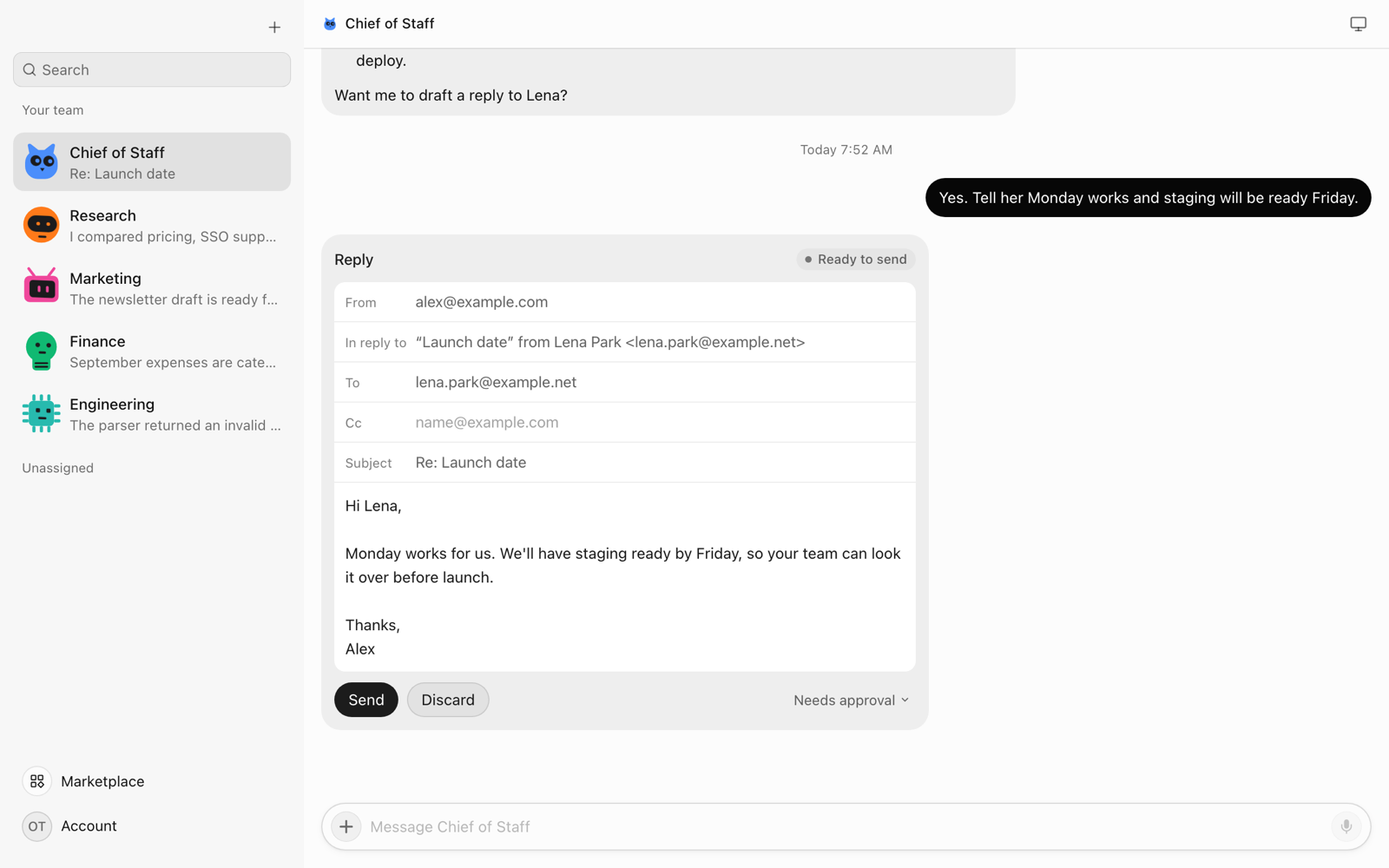
Task: Discard the drafted reply
Action: click(448, 700)
